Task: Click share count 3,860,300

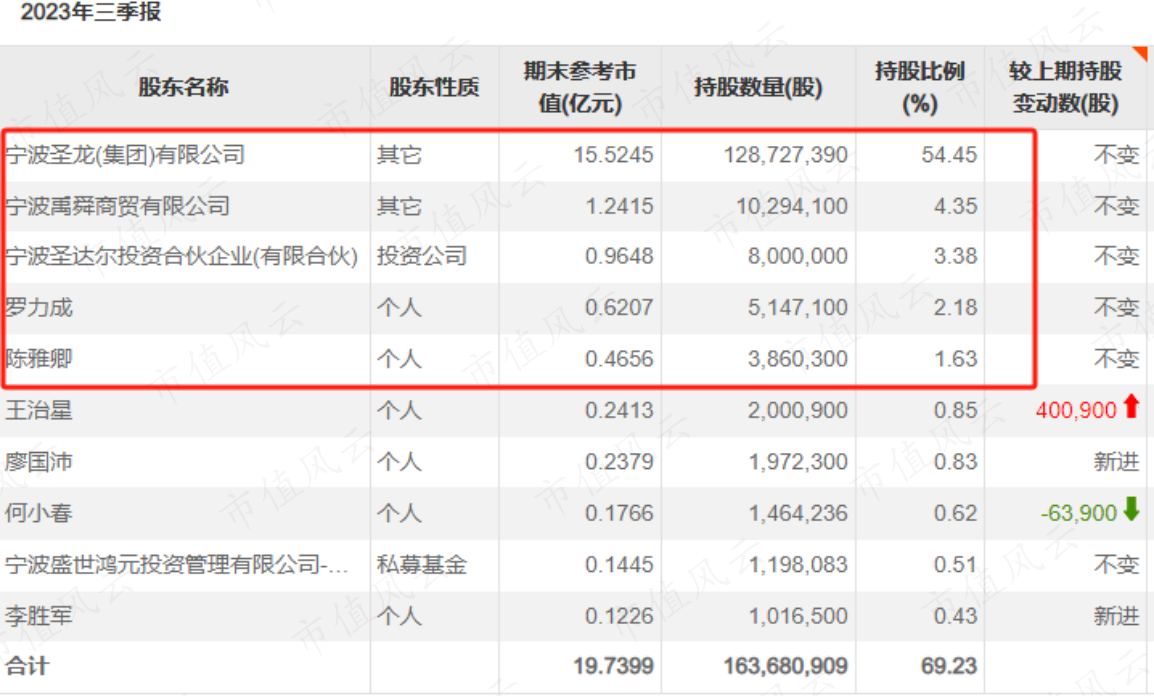Action: pyautogui.click(x=798, y=358)
